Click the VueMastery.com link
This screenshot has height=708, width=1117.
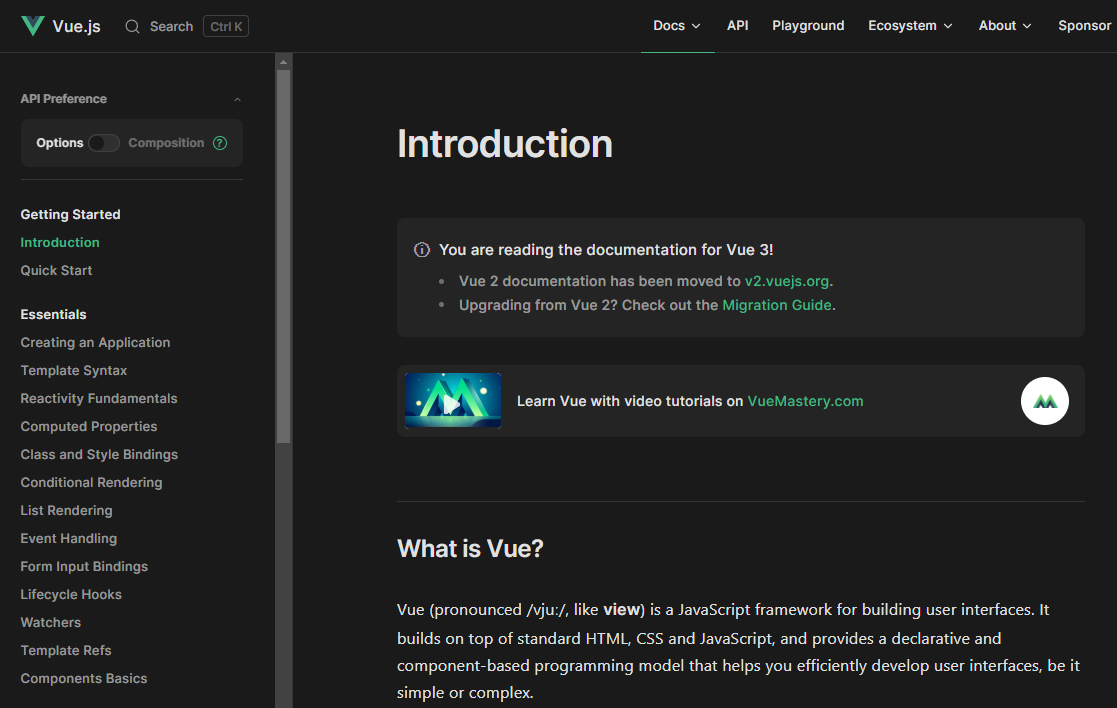coord(805,400)
